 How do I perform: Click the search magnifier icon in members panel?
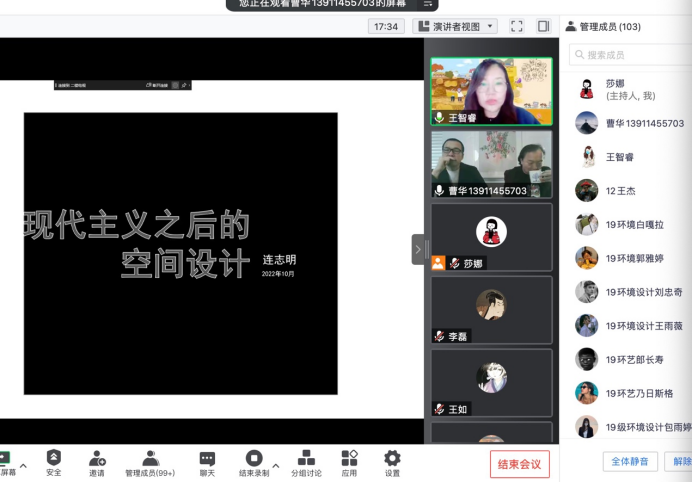(x=579, y=54)
